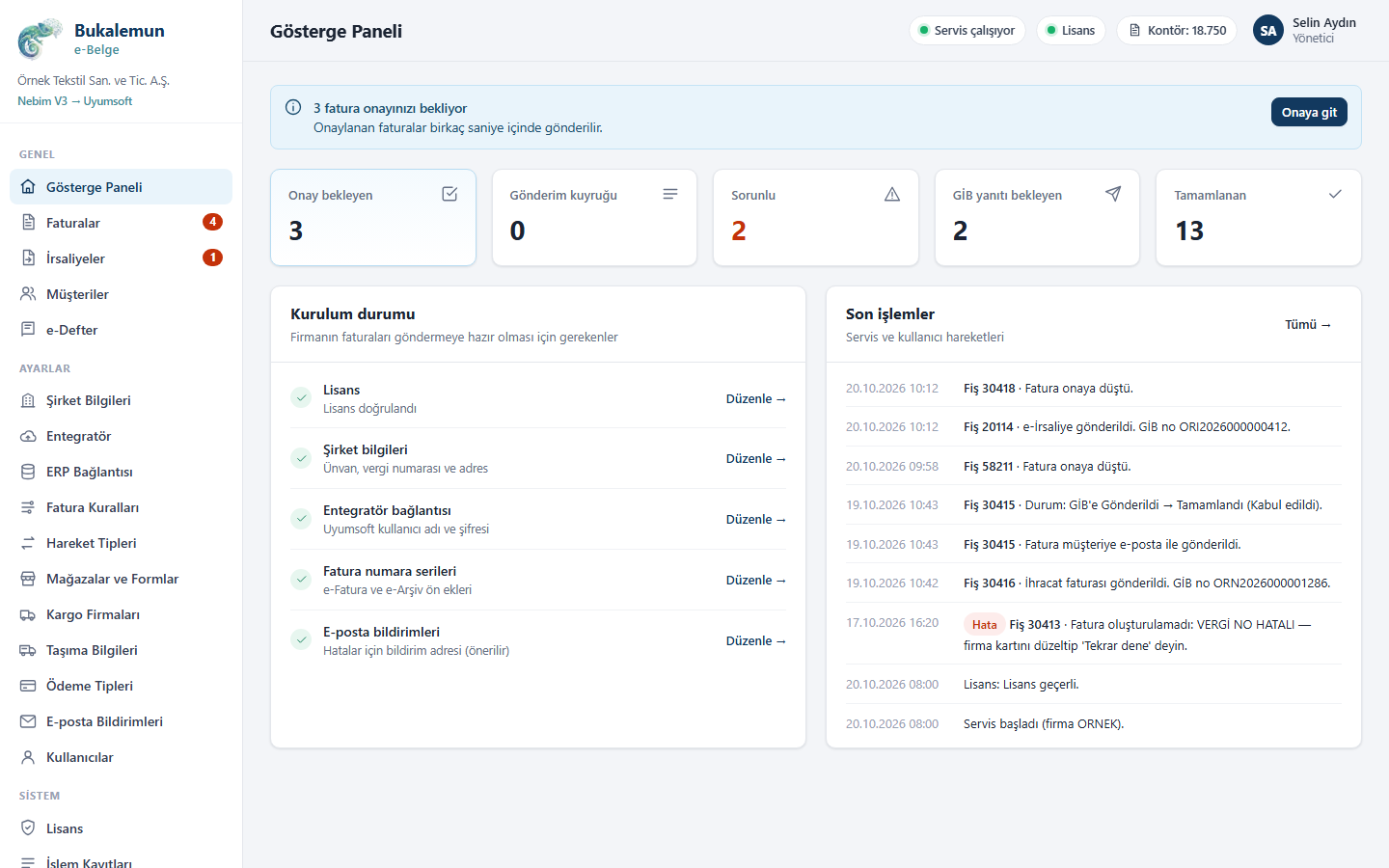
Task: Click the Entegratör cloud icon
Action: click(x=28, y=436)
